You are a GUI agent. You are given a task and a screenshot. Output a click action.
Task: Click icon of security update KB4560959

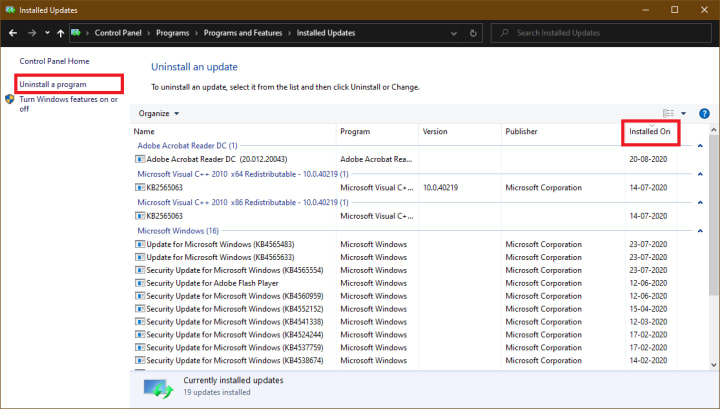point(140,296)
